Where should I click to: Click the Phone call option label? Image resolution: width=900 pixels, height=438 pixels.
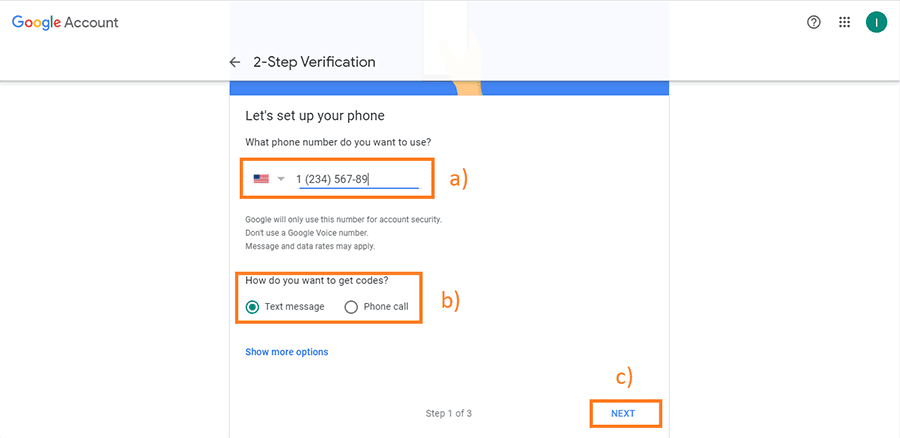tap(386, 307)
